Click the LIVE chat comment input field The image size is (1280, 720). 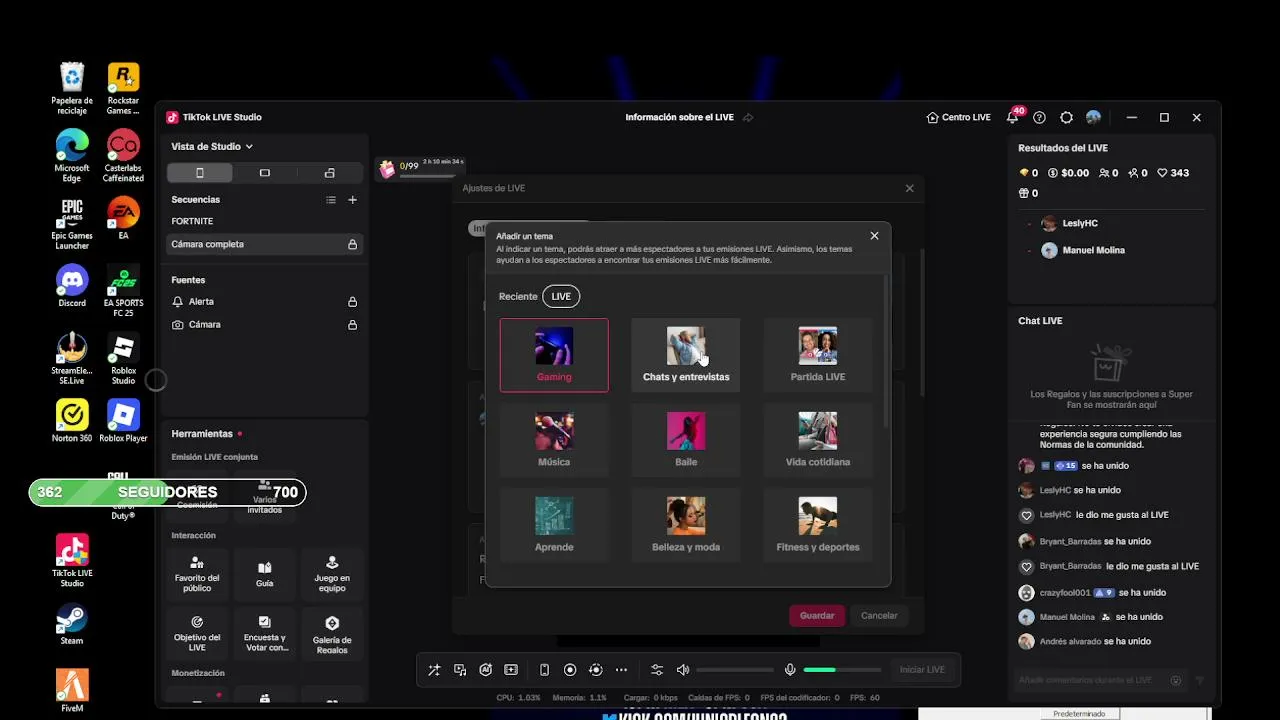click(1100, 680)
